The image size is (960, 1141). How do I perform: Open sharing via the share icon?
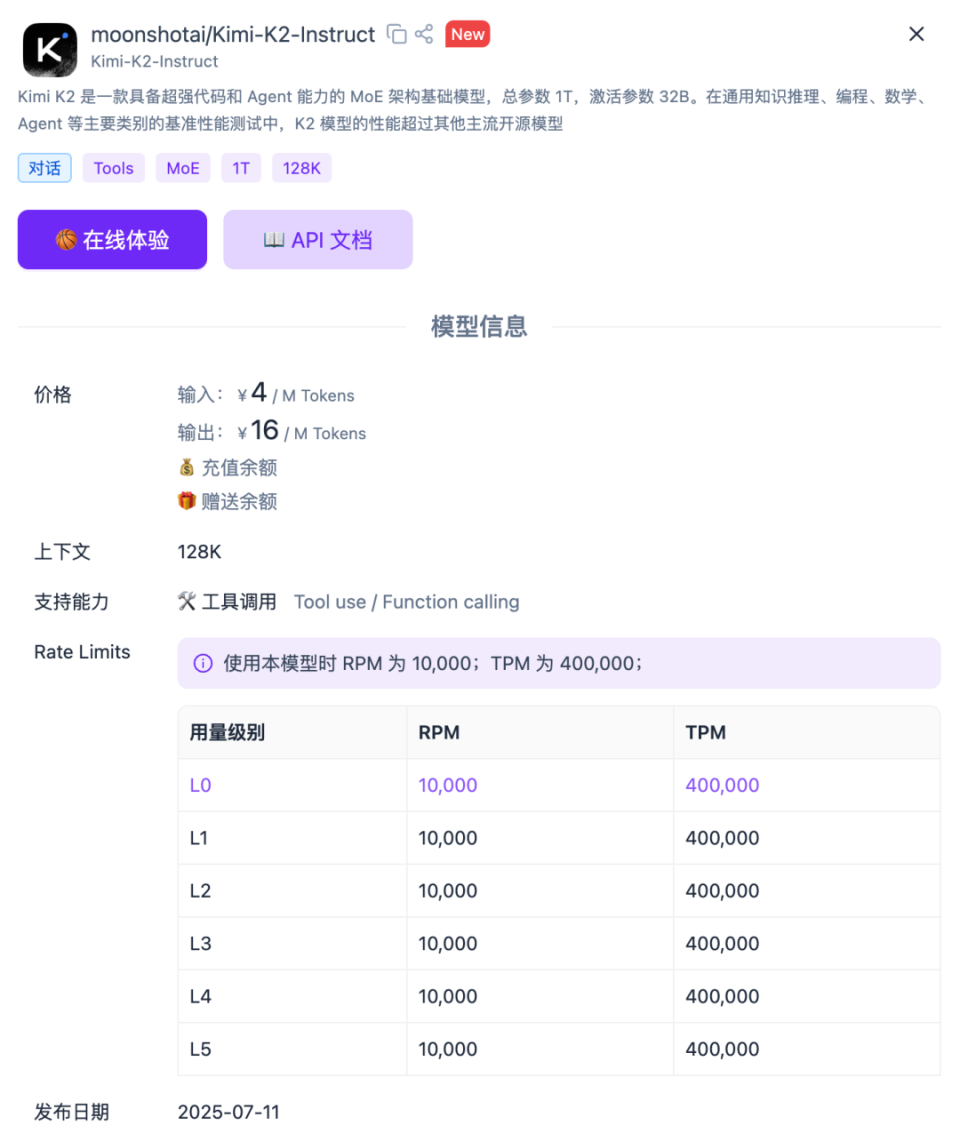pyautogui.click(x=422, y=33)
